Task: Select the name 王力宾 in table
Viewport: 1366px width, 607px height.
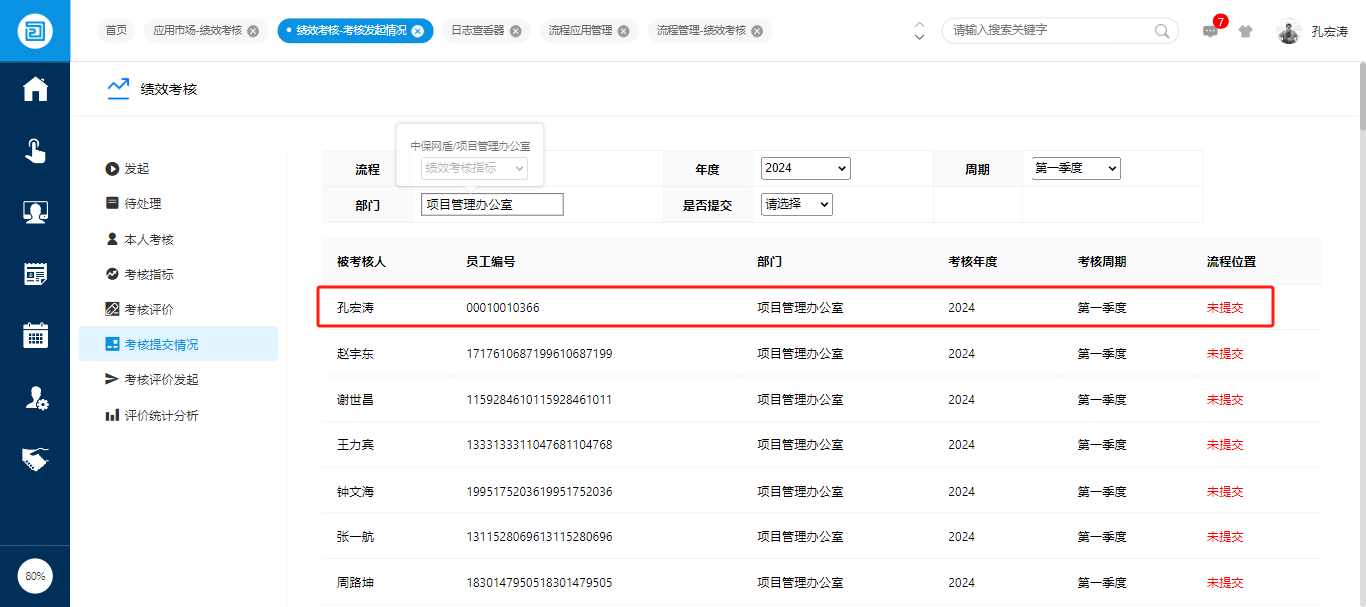Action: click(x=355, y=445)
